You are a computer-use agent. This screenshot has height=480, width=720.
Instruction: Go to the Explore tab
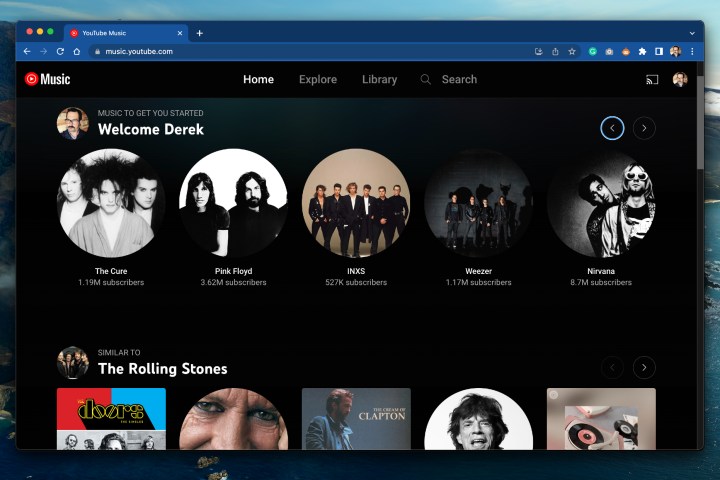[318, 80]
